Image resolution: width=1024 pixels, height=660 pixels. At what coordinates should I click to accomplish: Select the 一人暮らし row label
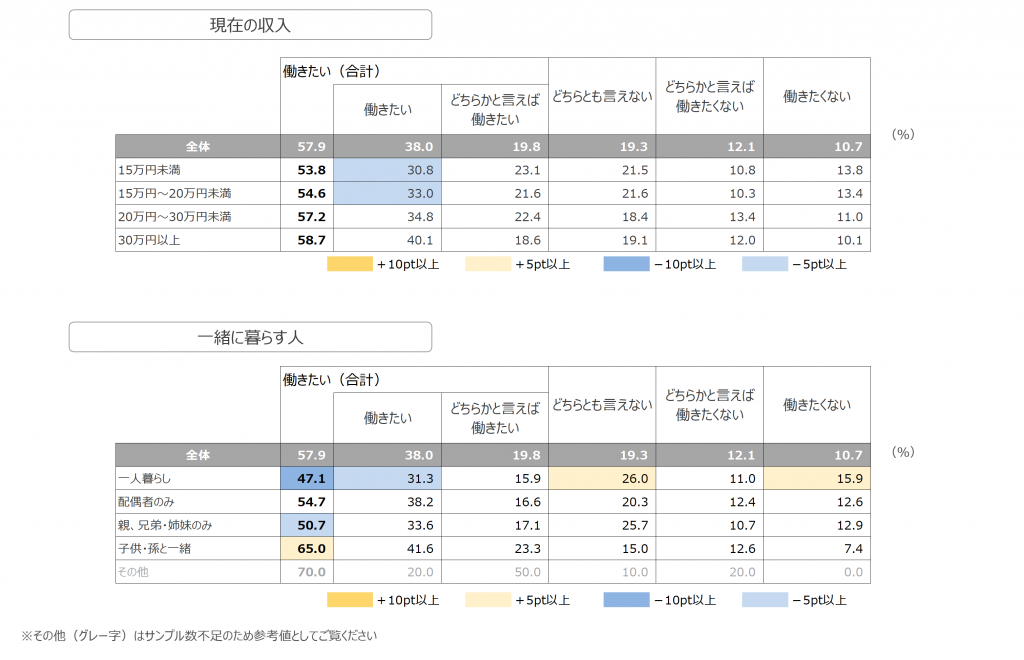click(198, 479)
